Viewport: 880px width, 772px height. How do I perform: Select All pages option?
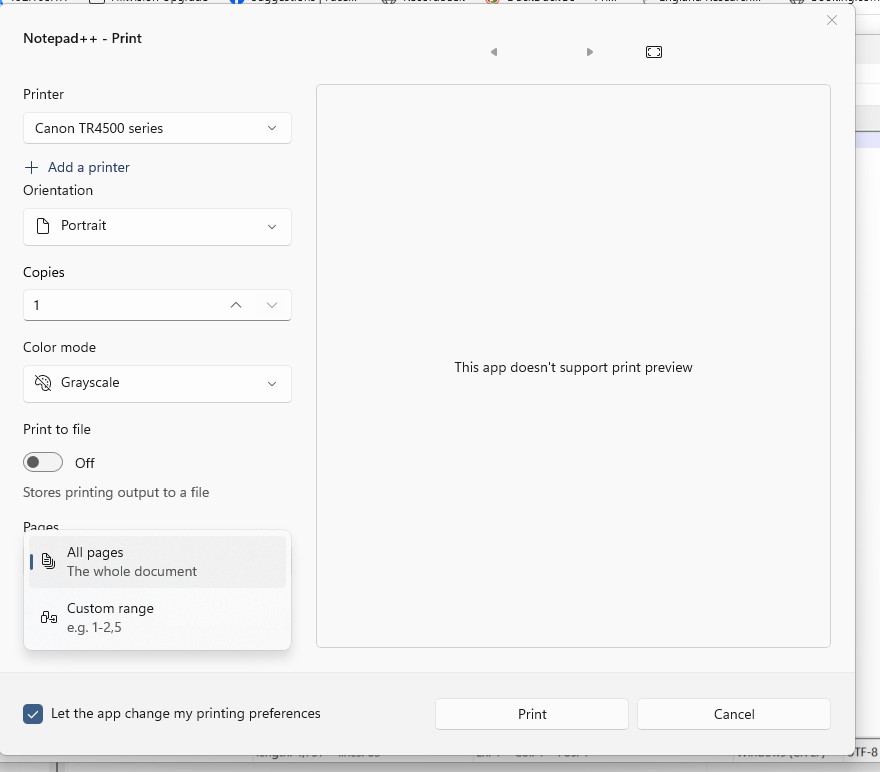(x=157, y=562)
